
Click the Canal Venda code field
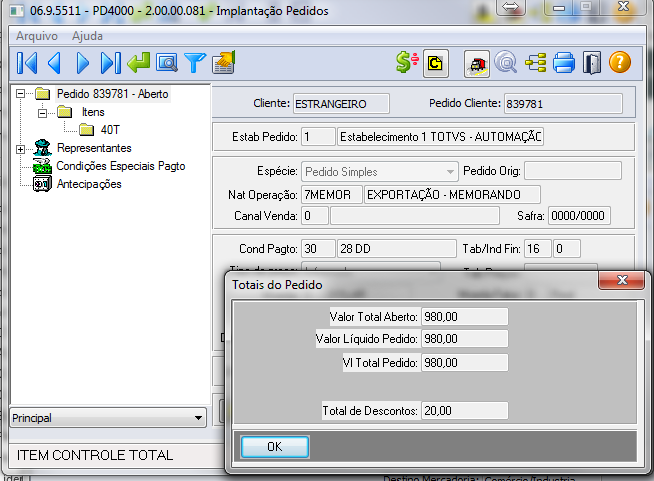314,216
